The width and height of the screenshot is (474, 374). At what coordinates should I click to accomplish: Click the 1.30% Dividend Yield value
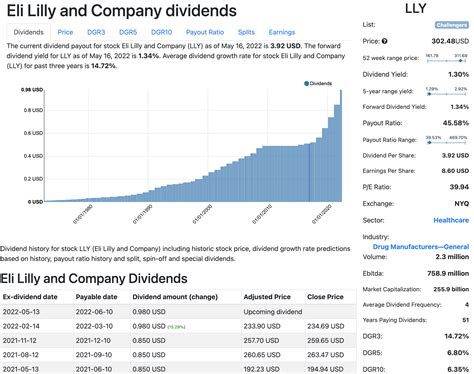coord(458,74)
